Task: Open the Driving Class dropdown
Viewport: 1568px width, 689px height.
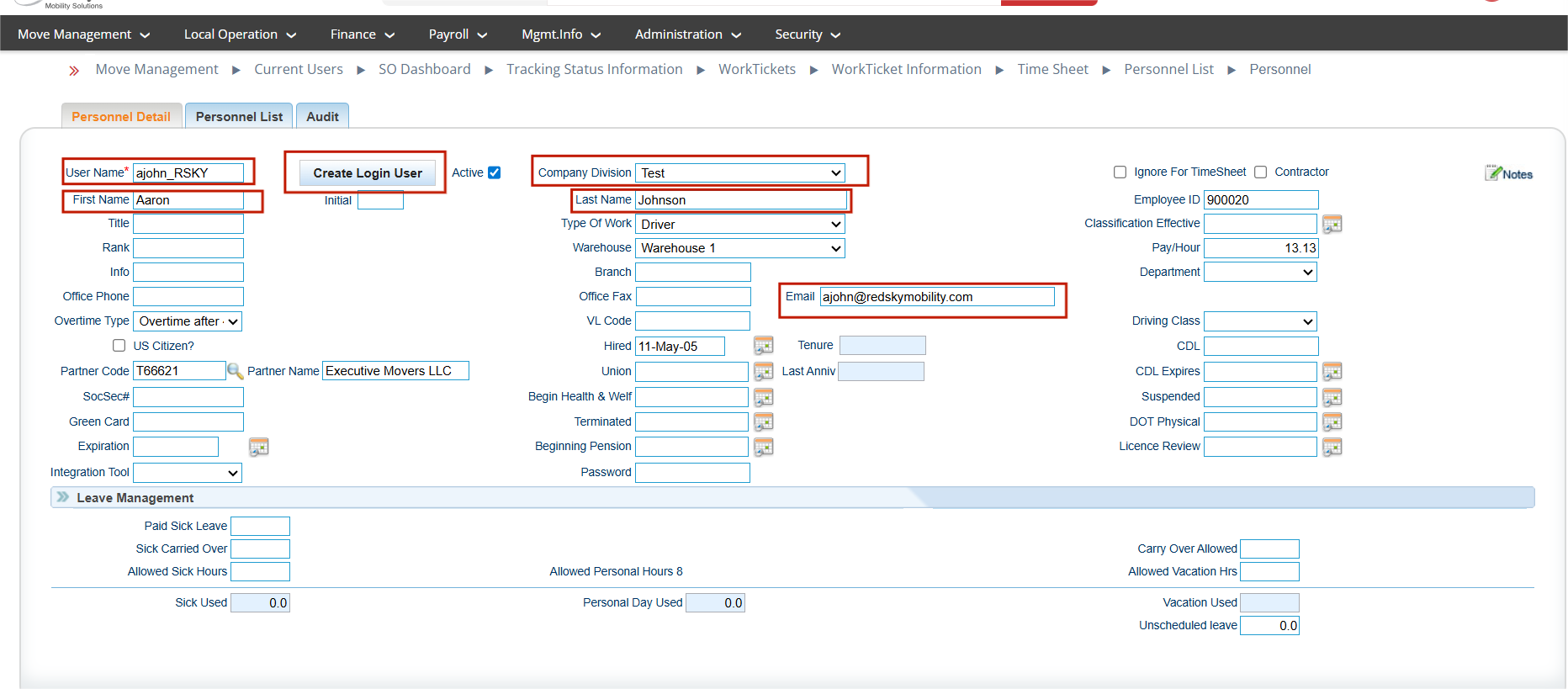Action: point(1260,321)
